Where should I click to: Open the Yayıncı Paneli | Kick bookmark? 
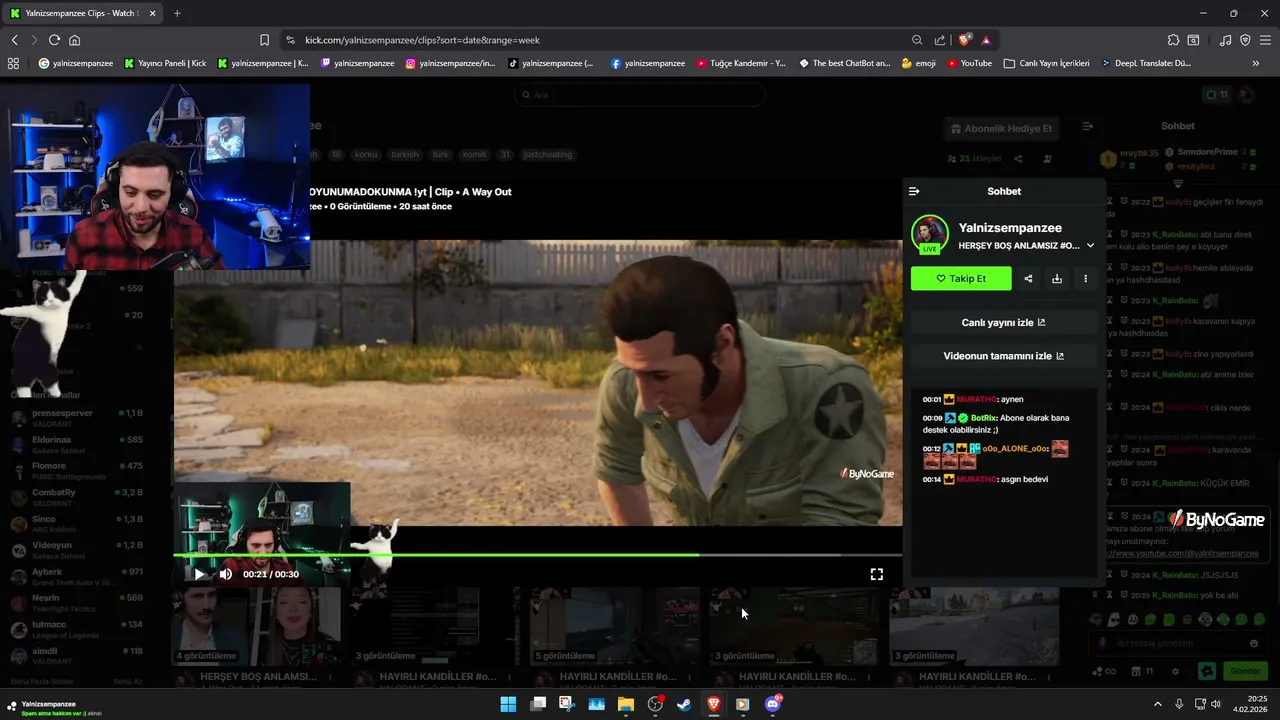click(x=165, y=63)
